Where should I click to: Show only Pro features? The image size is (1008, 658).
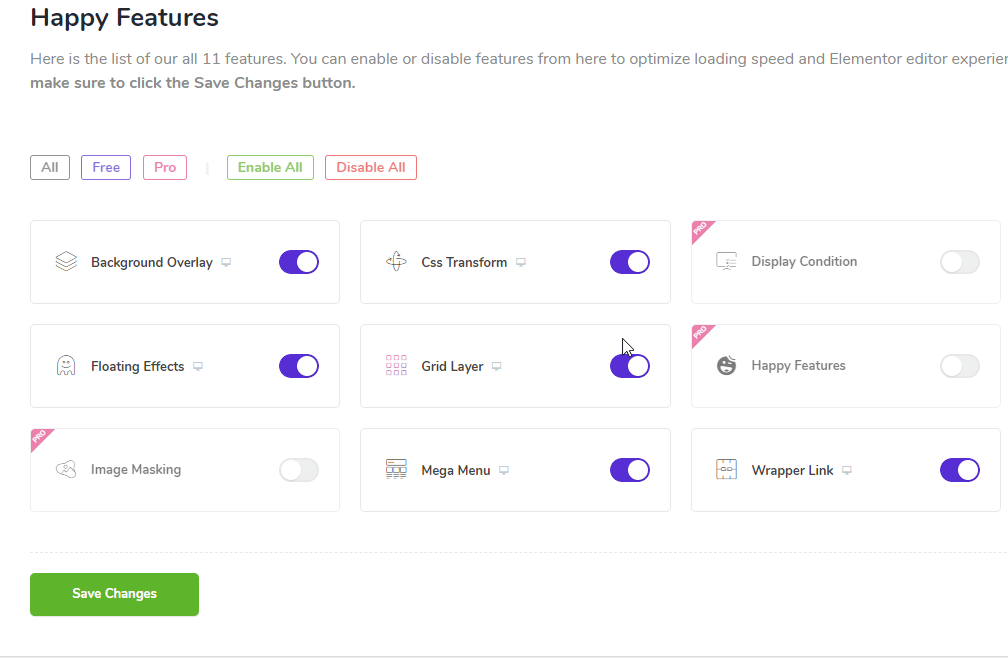point(165,168)
